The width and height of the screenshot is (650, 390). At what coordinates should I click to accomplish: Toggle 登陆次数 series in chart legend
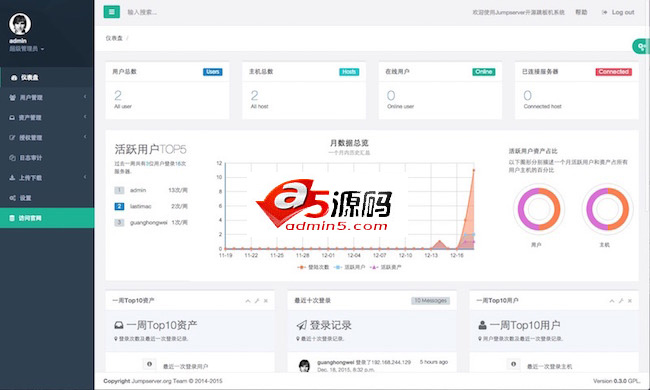pos(313,267)
